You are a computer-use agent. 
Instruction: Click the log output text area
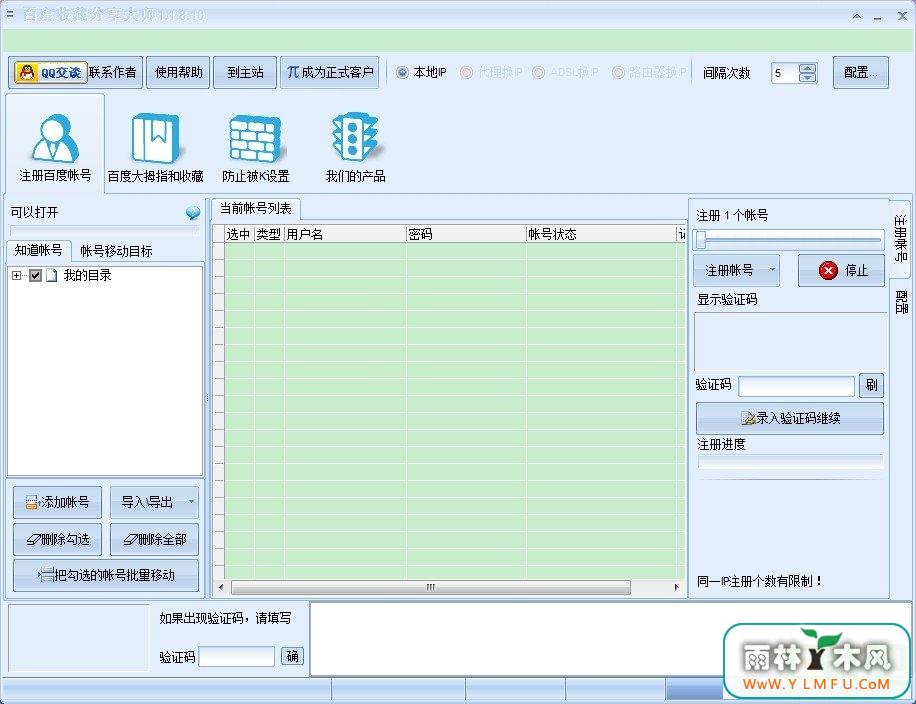pos(514,639)
